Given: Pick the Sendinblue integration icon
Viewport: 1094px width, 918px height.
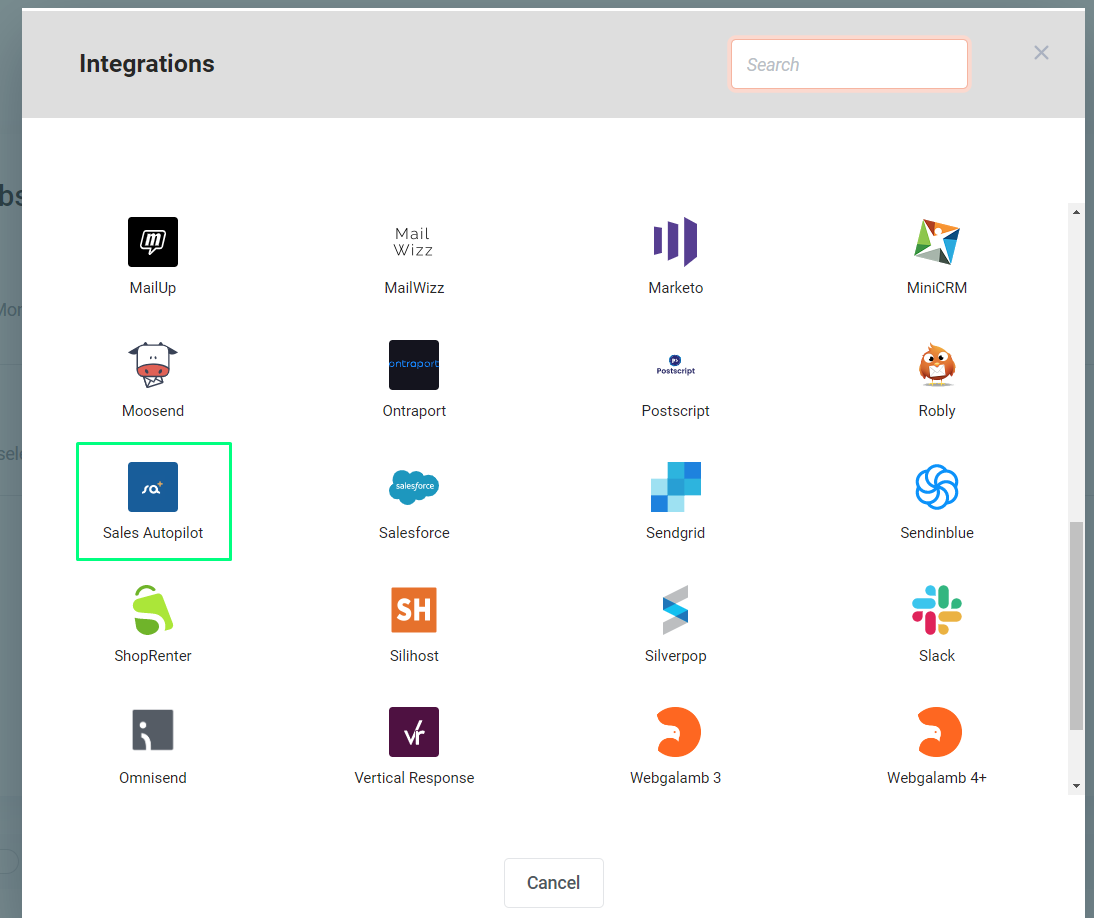Looking at the screenshot, I should tap(936, 487).
